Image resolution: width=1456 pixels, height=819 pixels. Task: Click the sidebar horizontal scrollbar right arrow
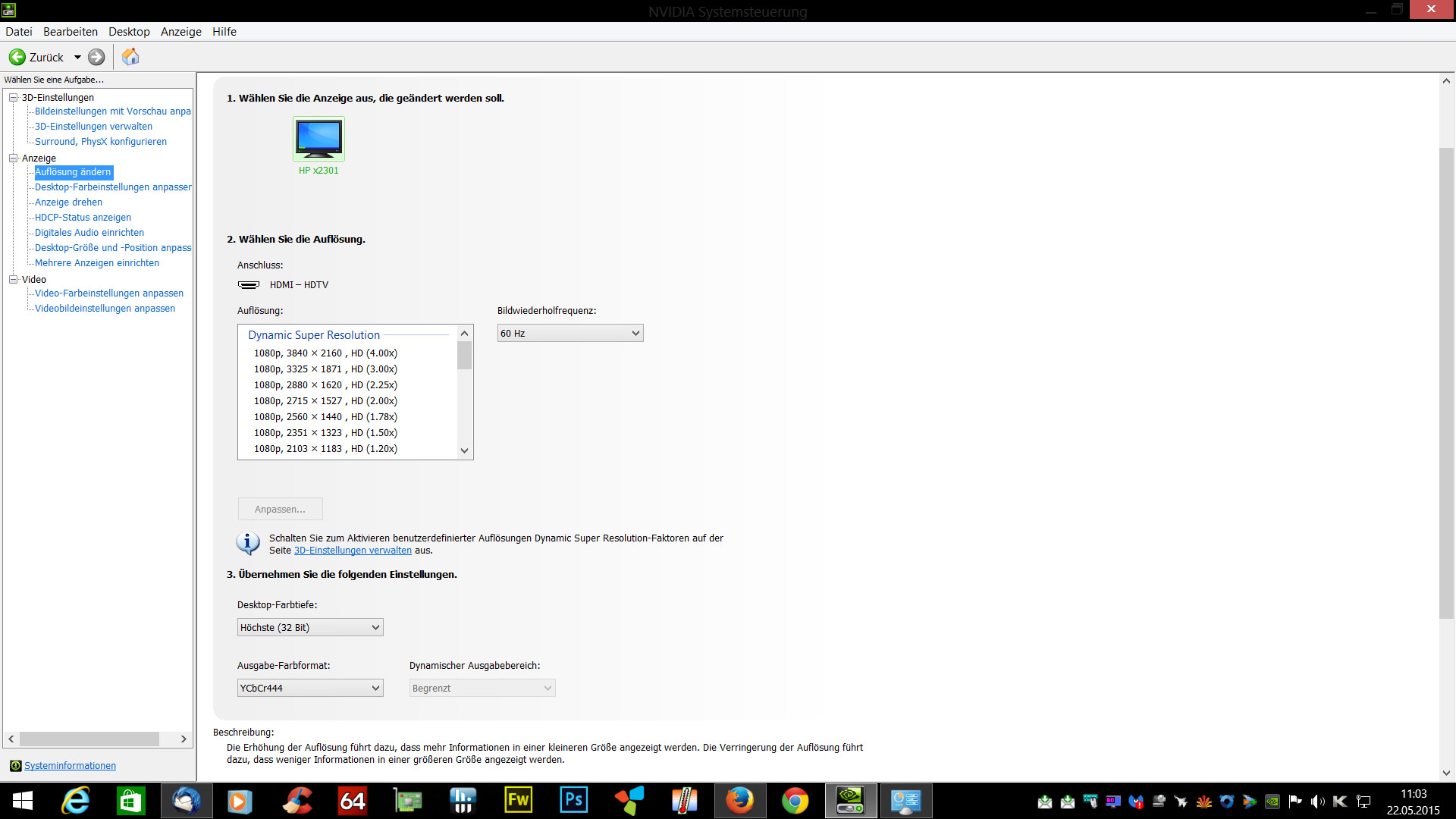point(184,739)
